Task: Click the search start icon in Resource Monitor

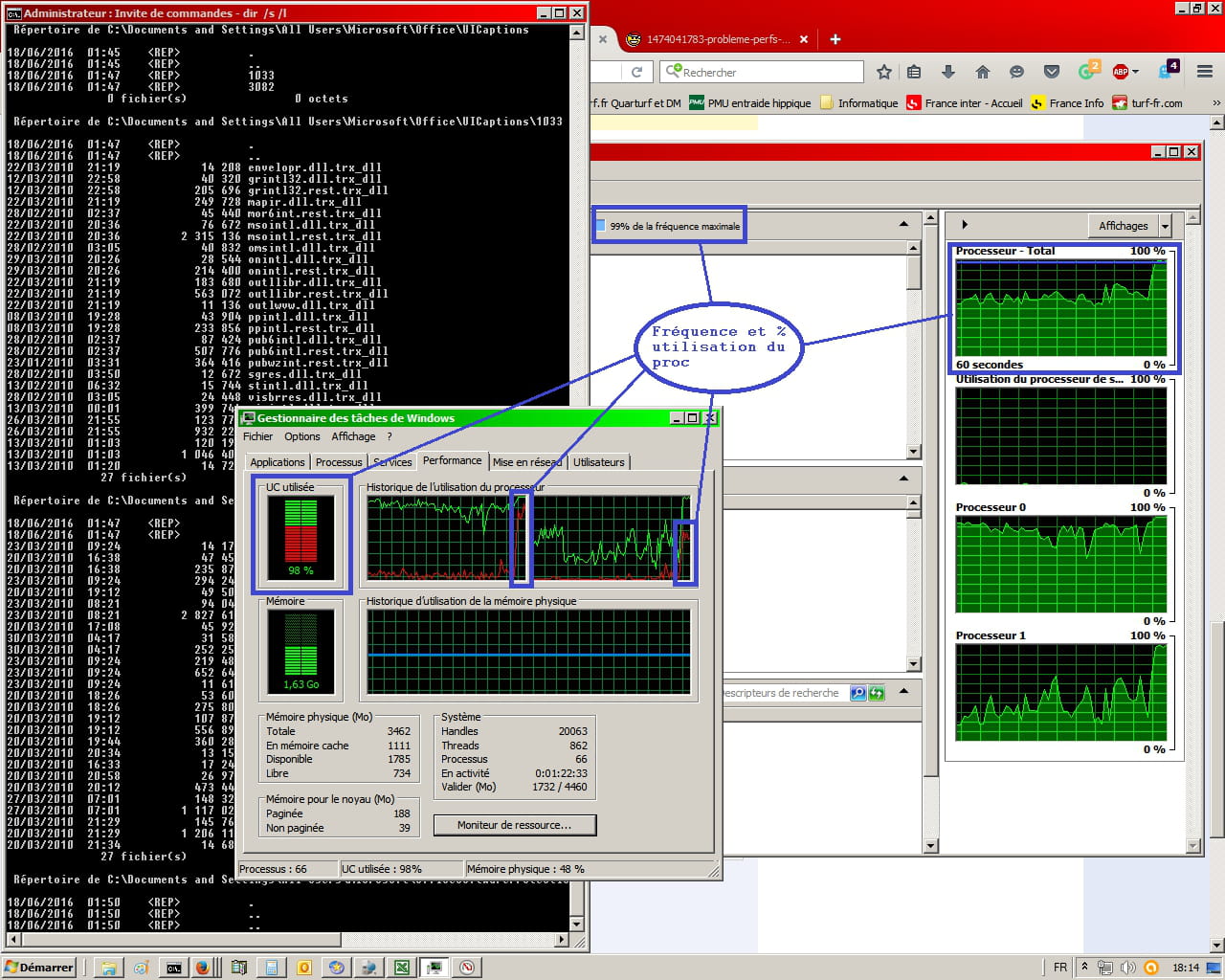Action: [x=858, y=693]
